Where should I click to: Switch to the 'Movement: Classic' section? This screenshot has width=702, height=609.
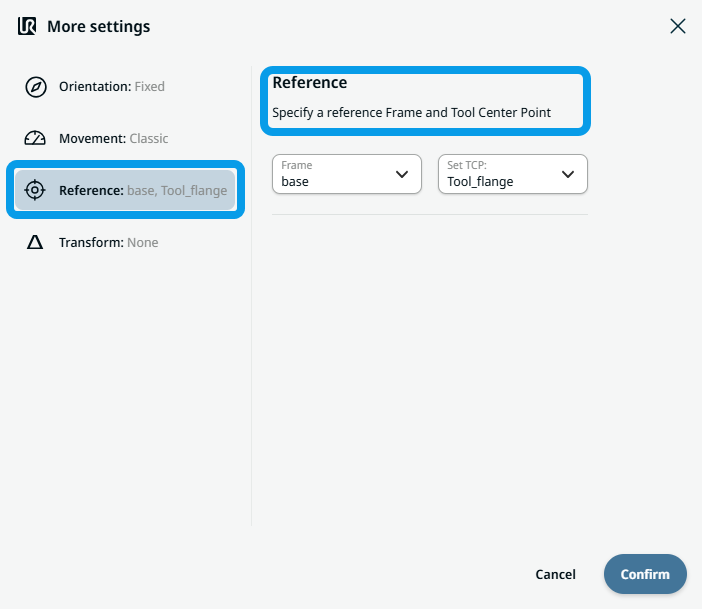[x=113, y=139]
